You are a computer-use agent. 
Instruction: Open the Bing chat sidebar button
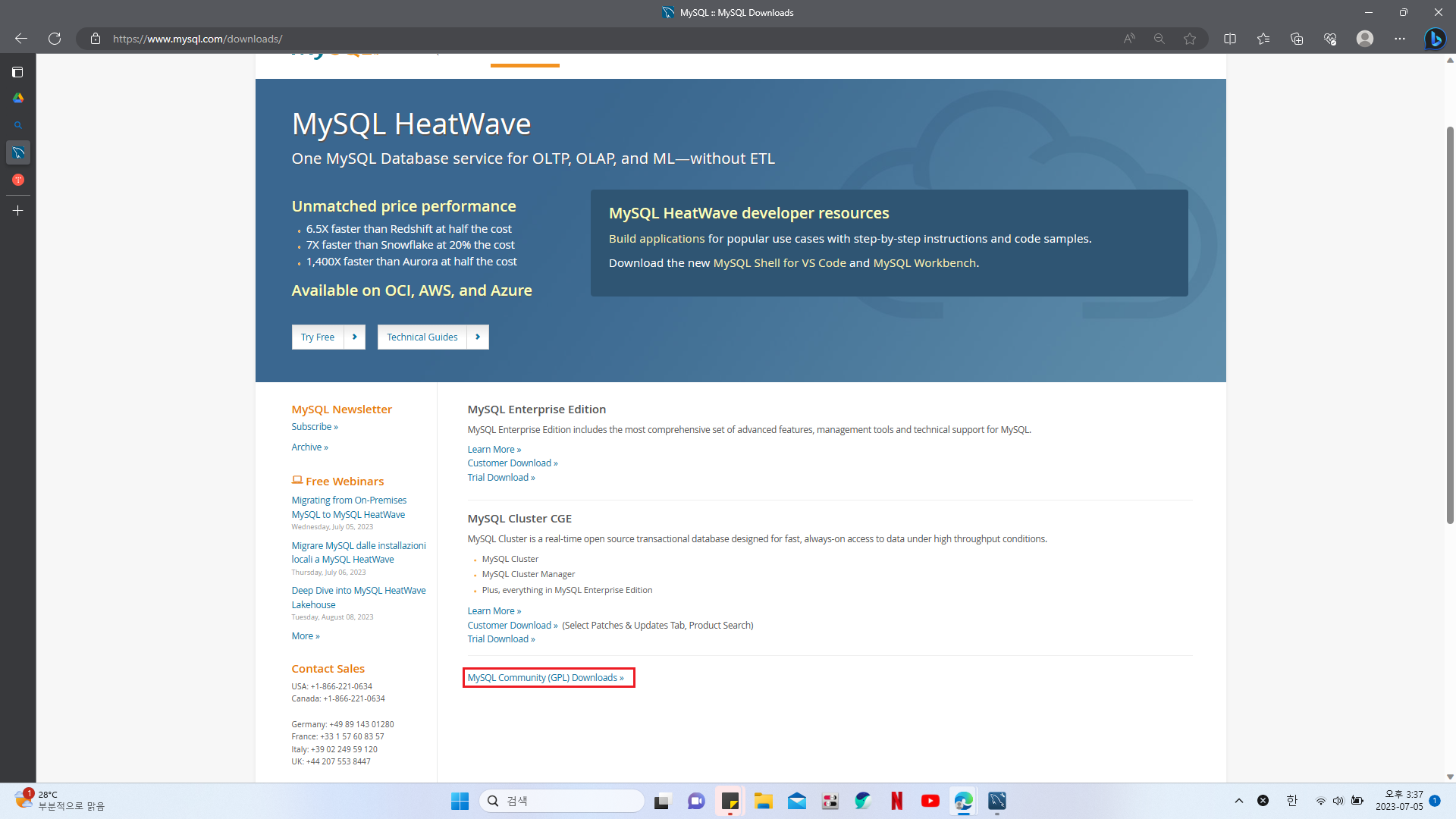1435,39
